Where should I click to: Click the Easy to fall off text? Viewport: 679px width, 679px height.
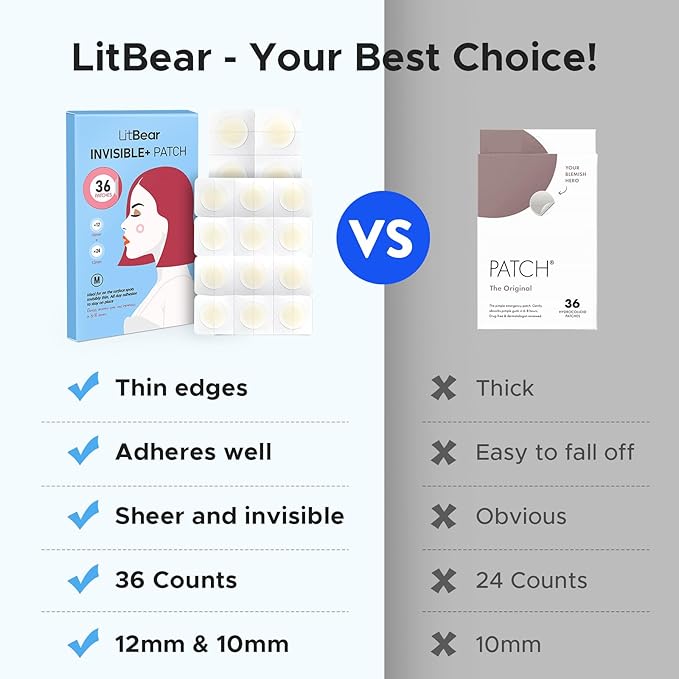[x=555, y=452]
